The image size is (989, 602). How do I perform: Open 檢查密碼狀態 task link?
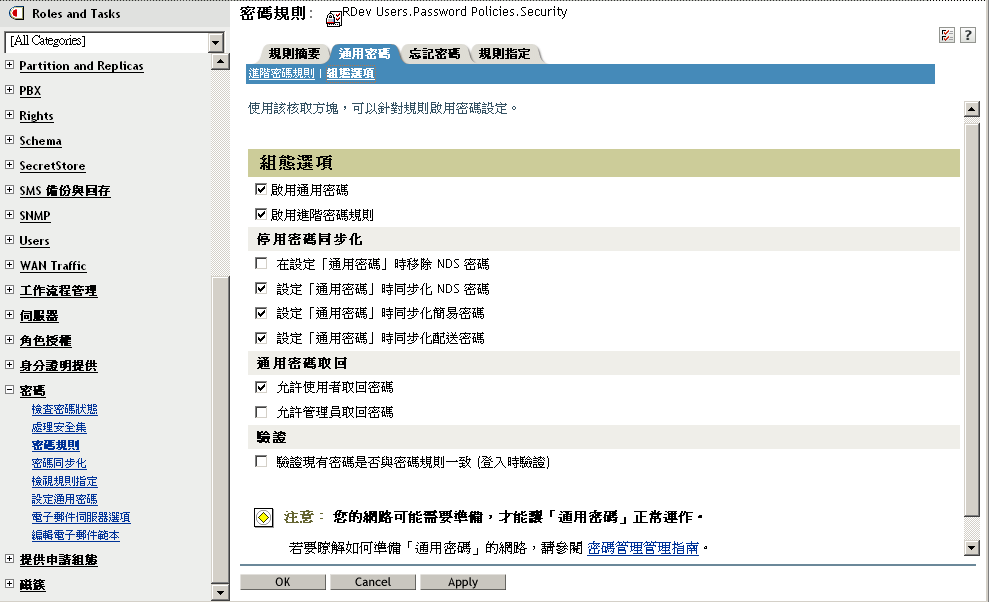click(64, 410)
